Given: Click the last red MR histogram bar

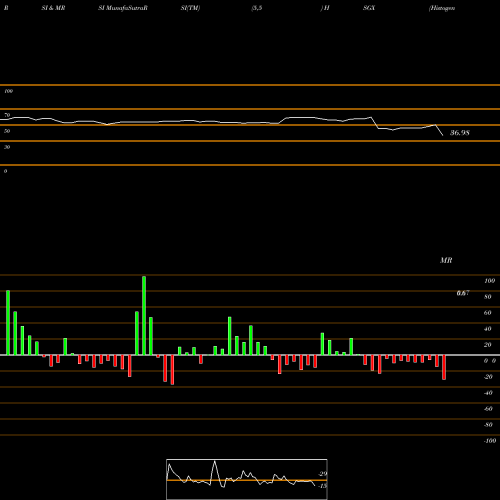Looking at the screenshot, I should [444, 367].
